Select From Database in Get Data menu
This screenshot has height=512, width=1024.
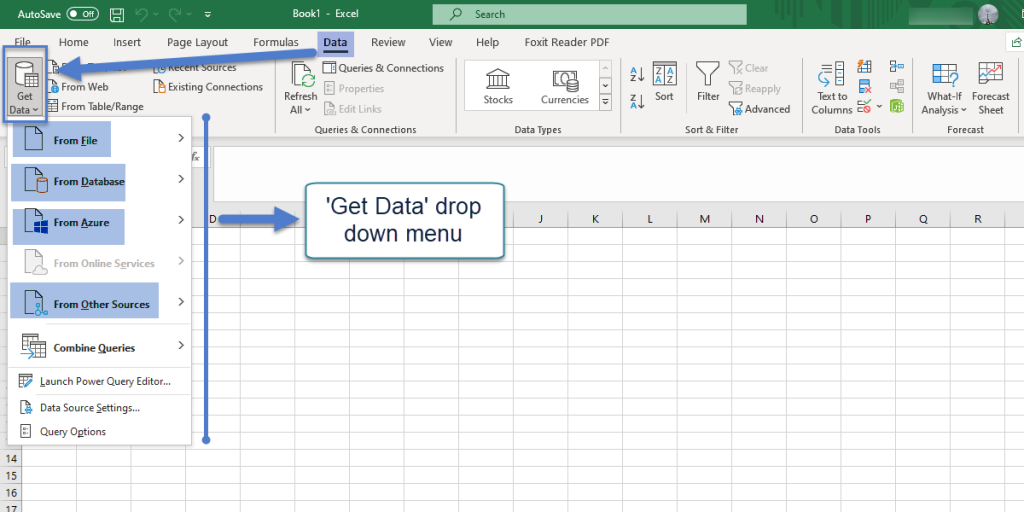[x=99, y=180]
